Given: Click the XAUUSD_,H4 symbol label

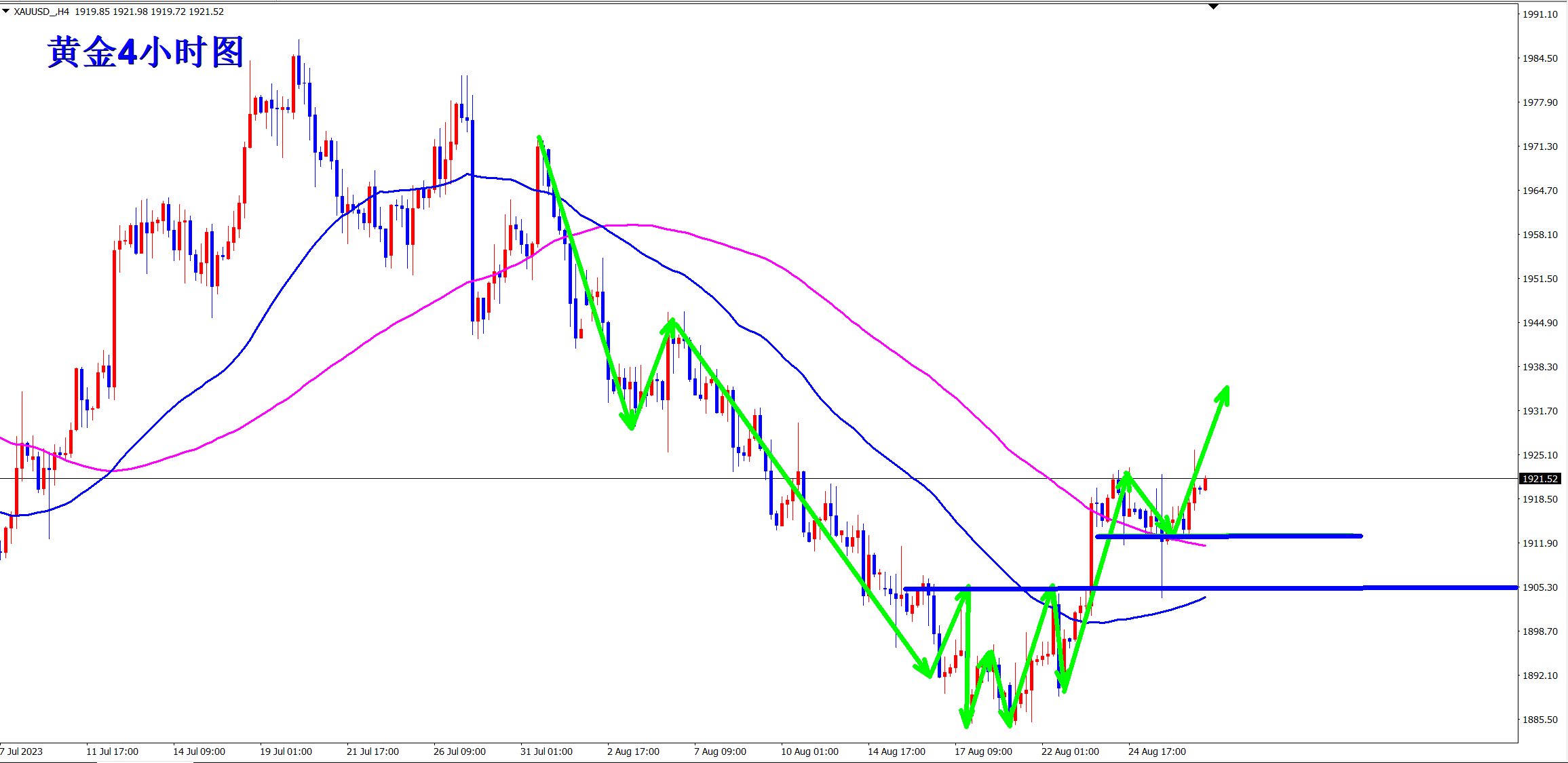Looking at the screenshot, I should coord(41,12).
